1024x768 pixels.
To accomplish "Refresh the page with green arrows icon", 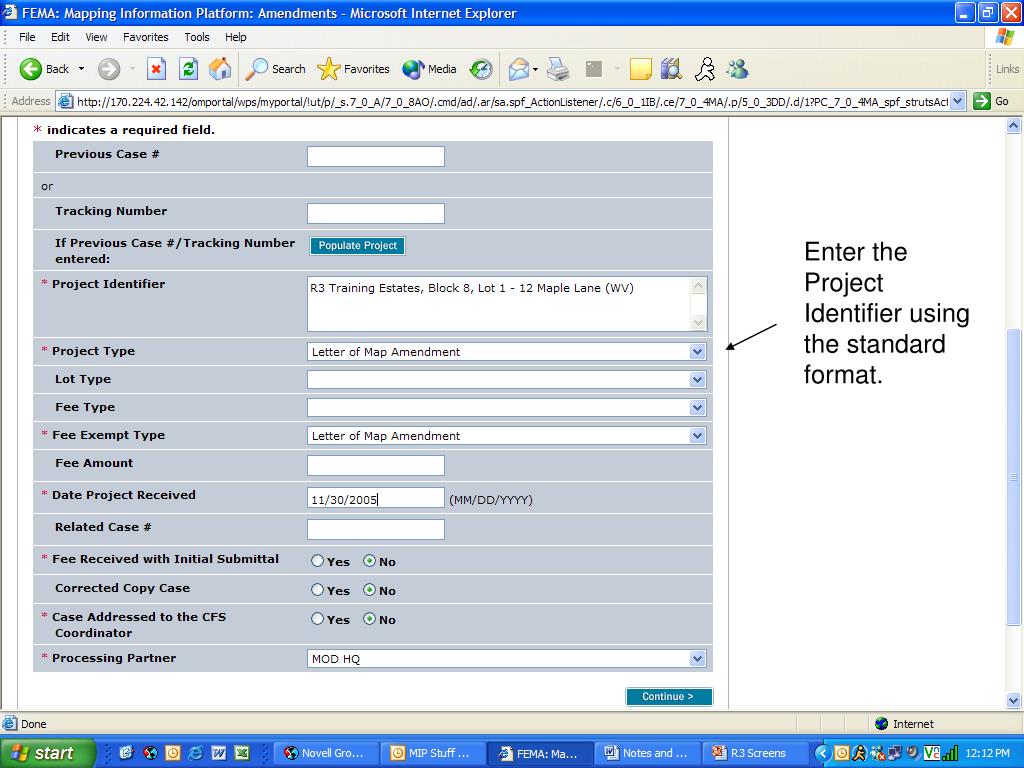I will pos(188,69).
